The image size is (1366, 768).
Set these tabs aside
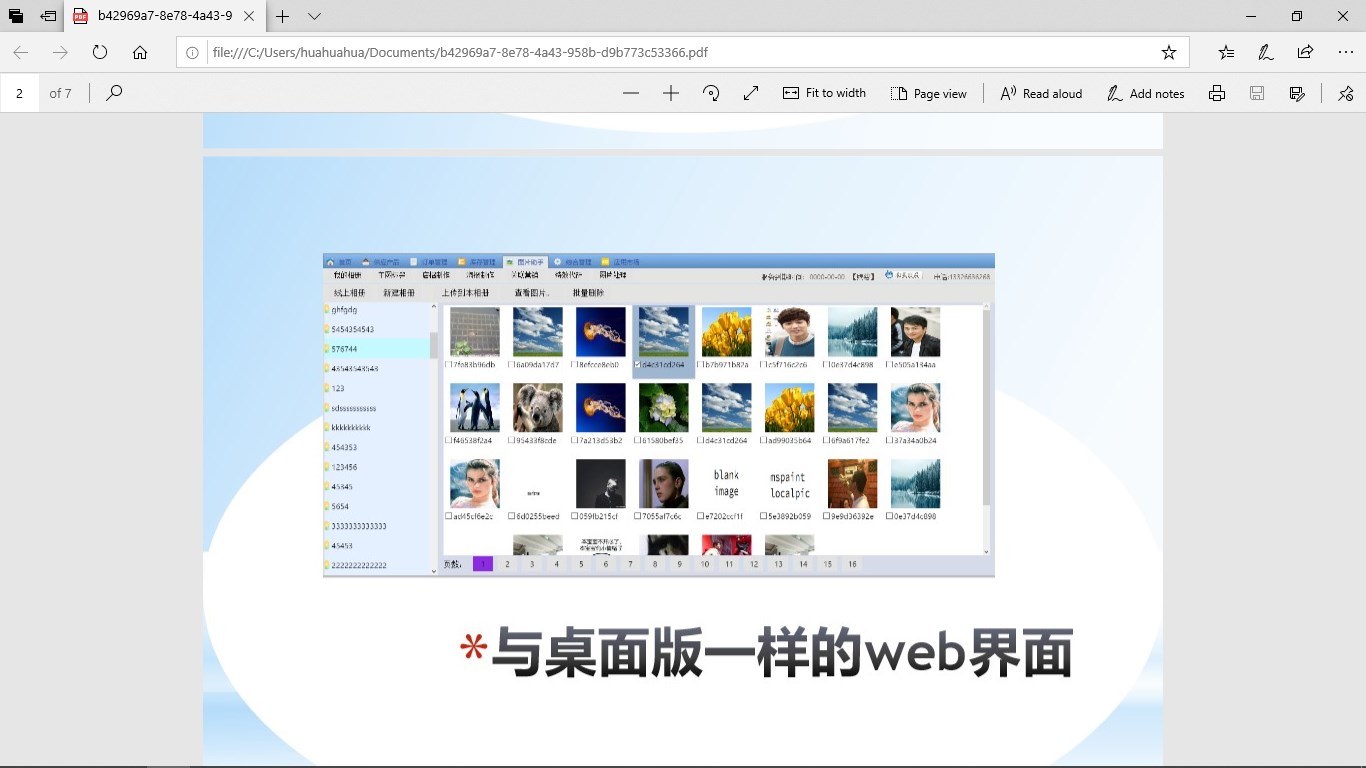(48, 16)
